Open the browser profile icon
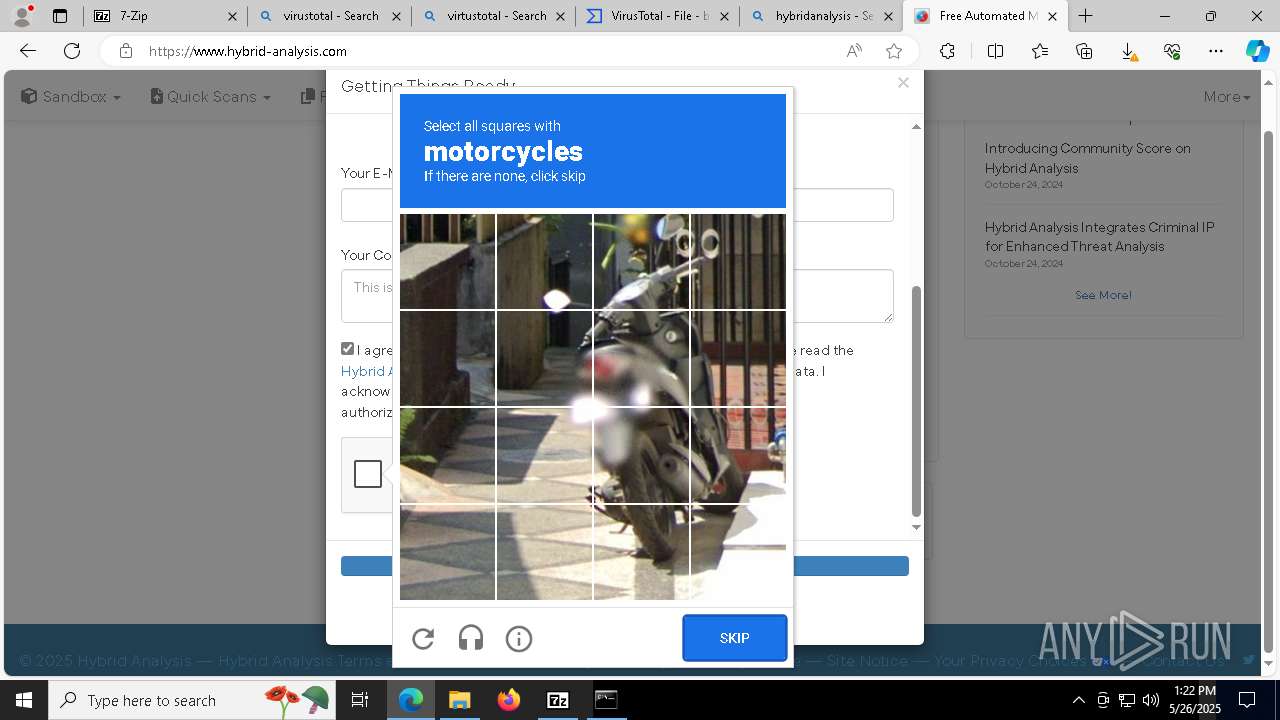This screenshot has width=1280, height=720. click(x=22, y=16)
